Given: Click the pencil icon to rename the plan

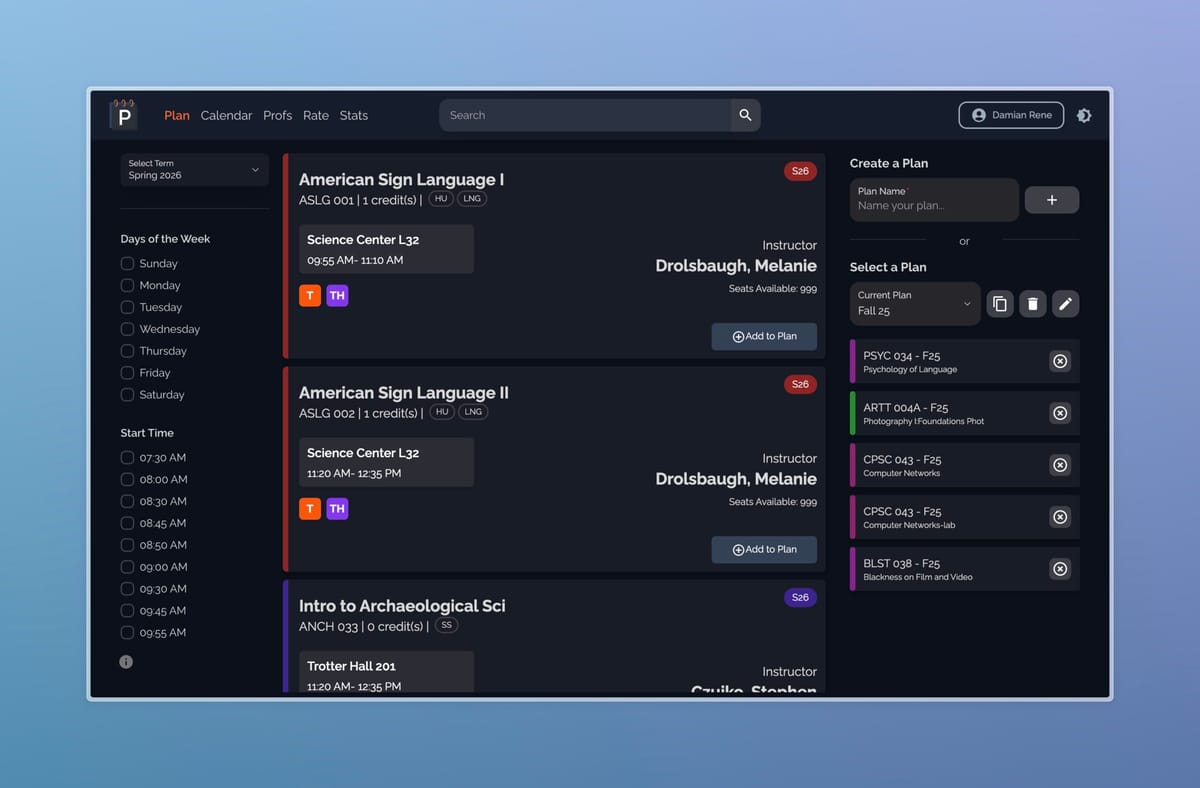Looking at the screenshot, I should click(x=1065, y=303).
